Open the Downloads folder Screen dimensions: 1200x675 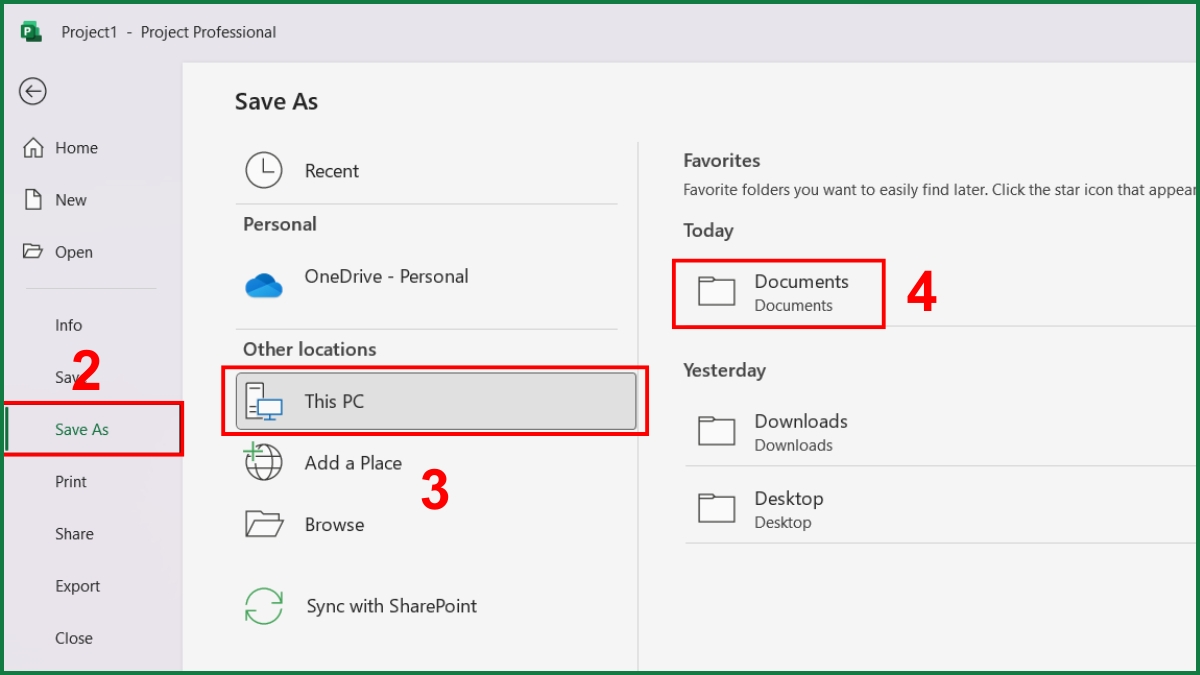coord(800,431)
